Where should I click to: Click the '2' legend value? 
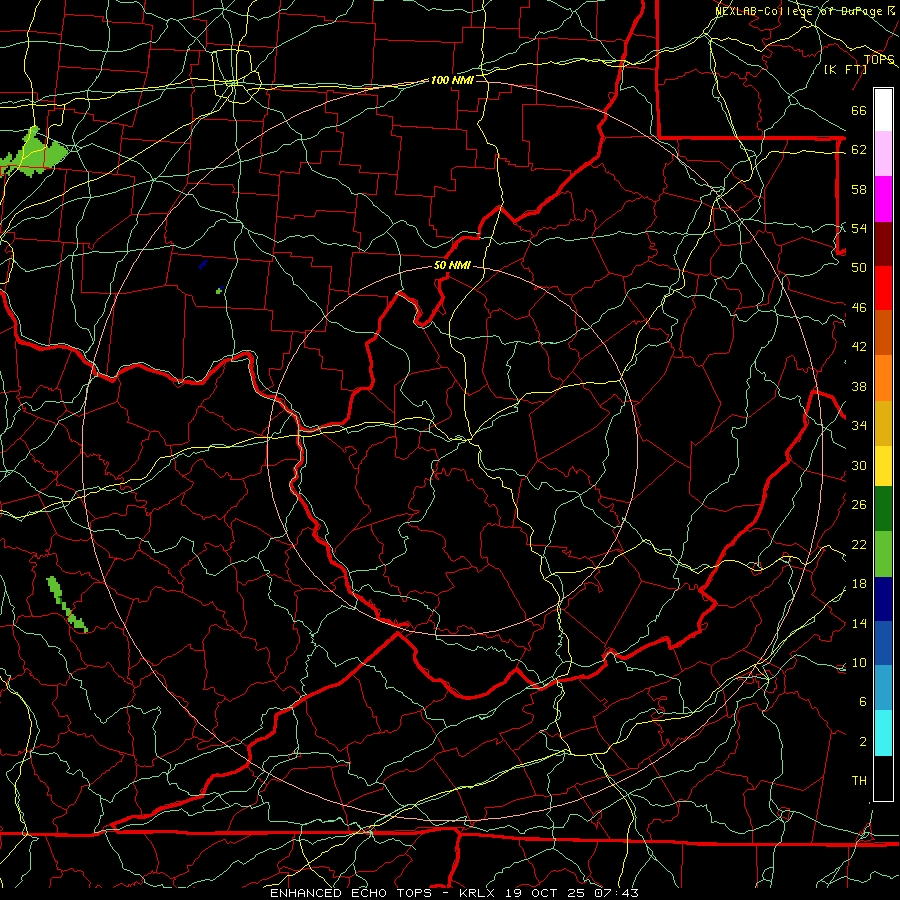coord(862,742)
